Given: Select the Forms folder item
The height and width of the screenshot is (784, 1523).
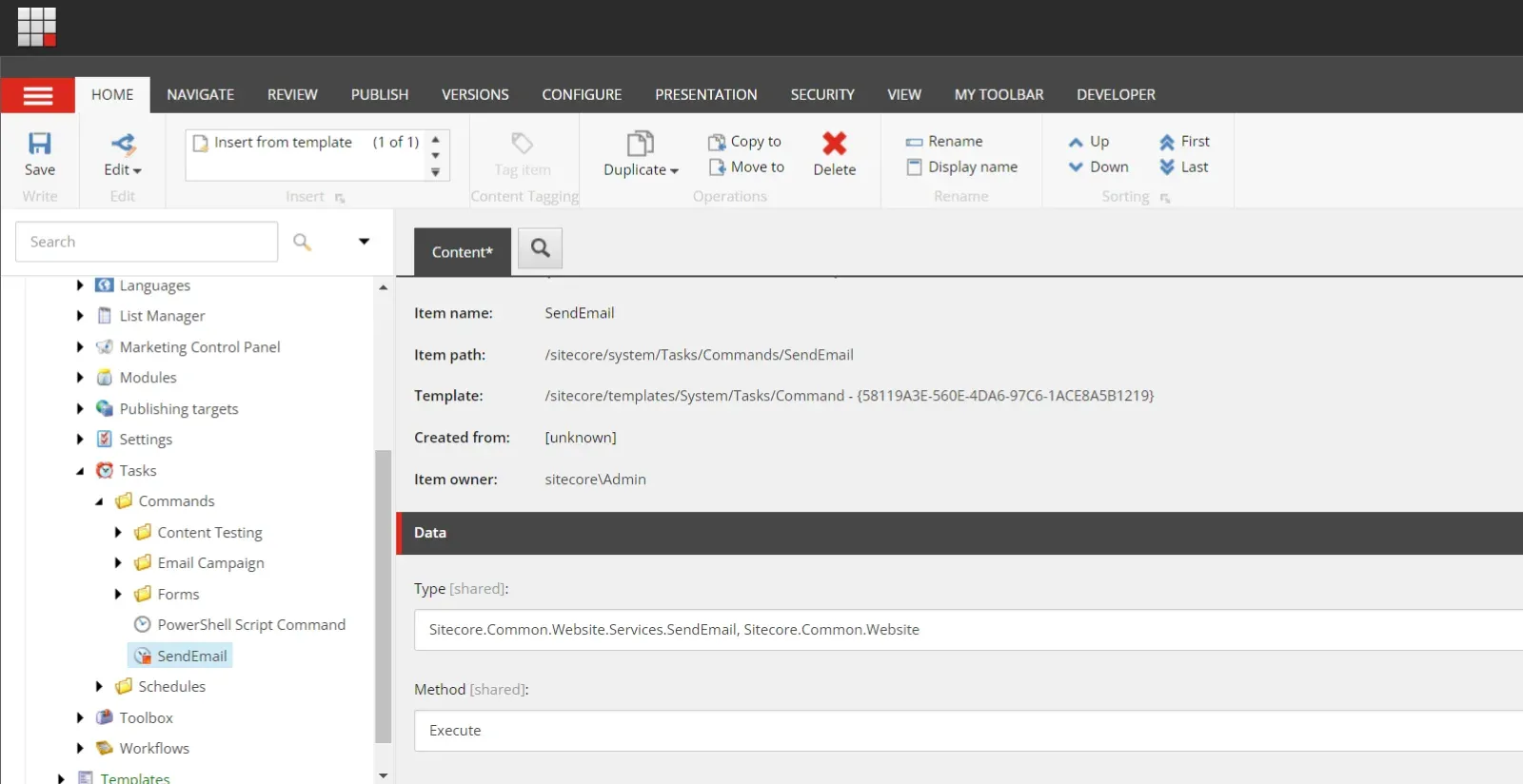Looking at the screenshot, I should (178, 594).
